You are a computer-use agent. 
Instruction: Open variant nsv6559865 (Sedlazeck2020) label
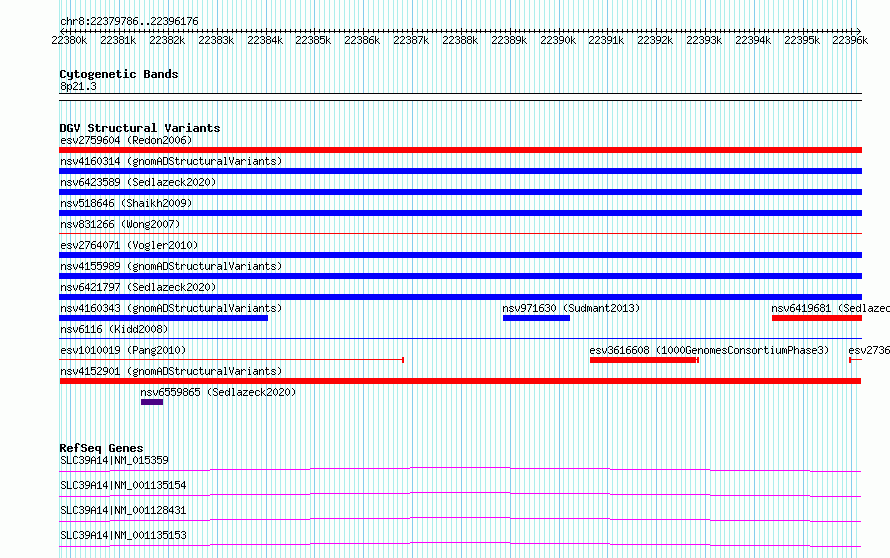[x=218, y=392]
